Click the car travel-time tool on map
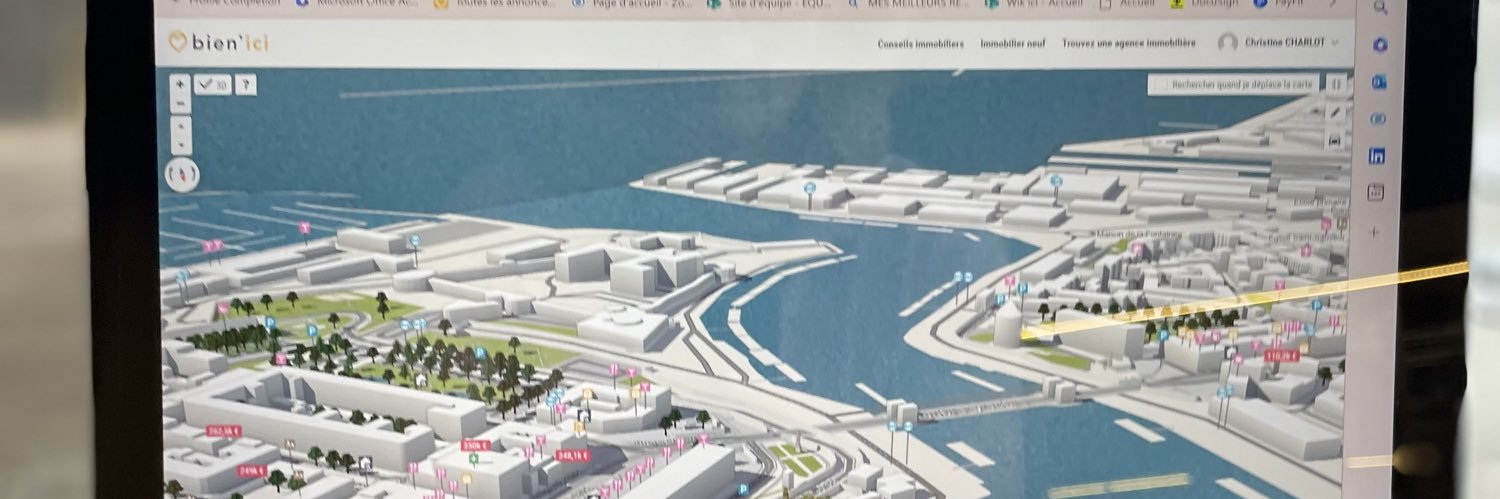Screen dimensions: 1500x499 [x=1336, y=140]
